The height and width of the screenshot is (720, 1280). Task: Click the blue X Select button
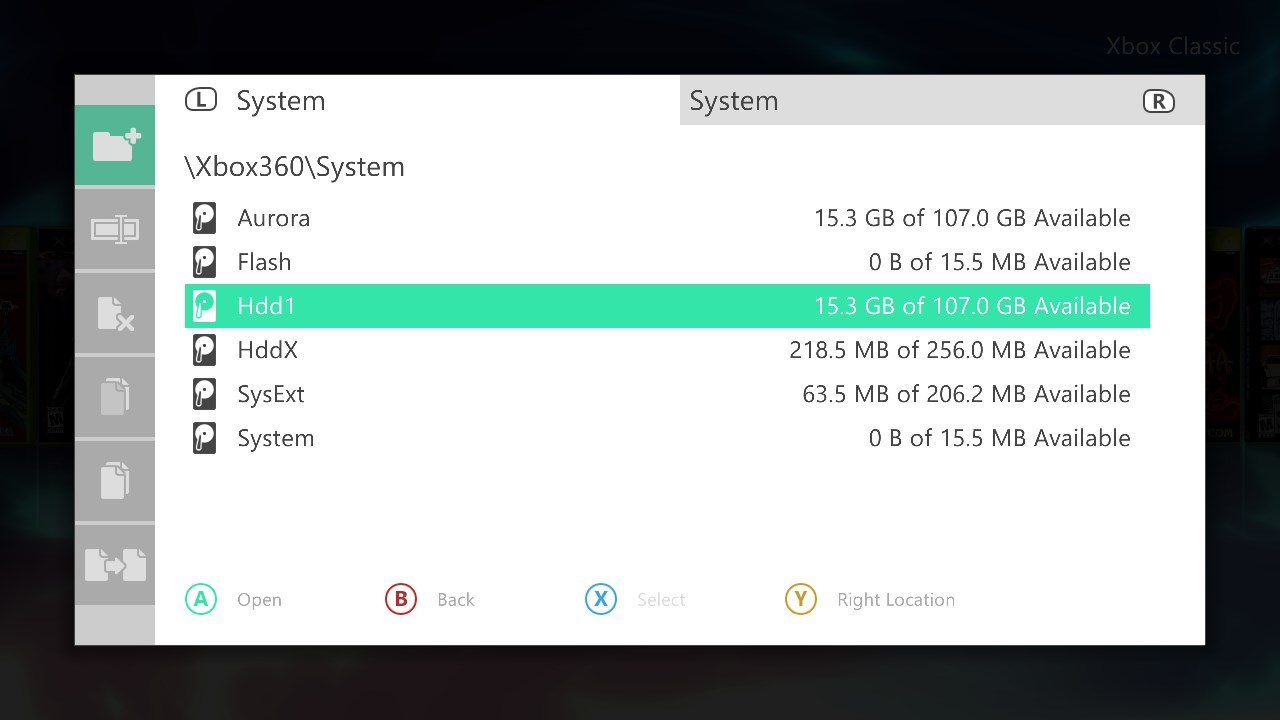[636, 599]
